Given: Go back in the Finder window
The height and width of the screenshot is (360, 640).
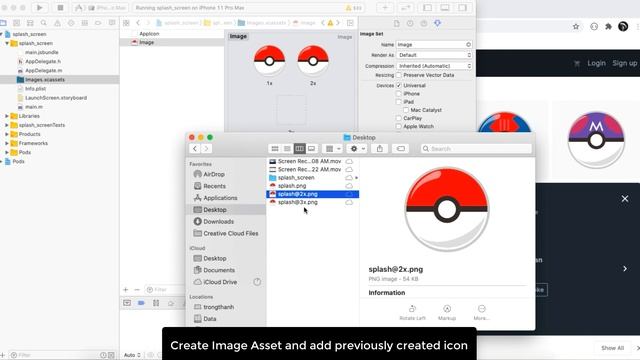Looking at the screenshot, I should coord(195,149).
